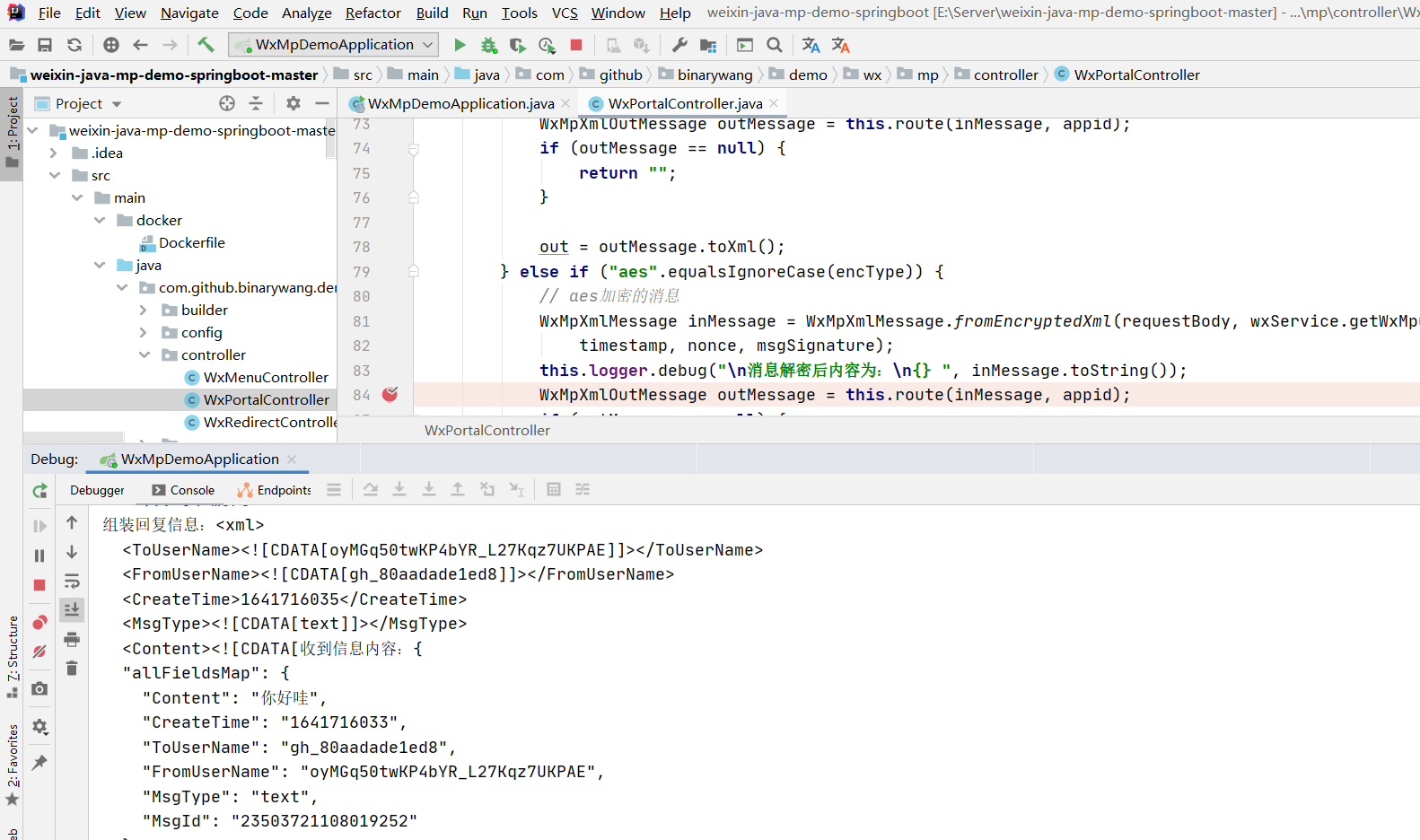Open the Navigate menu
The image size is (1420, 840).
coord(189,13)
